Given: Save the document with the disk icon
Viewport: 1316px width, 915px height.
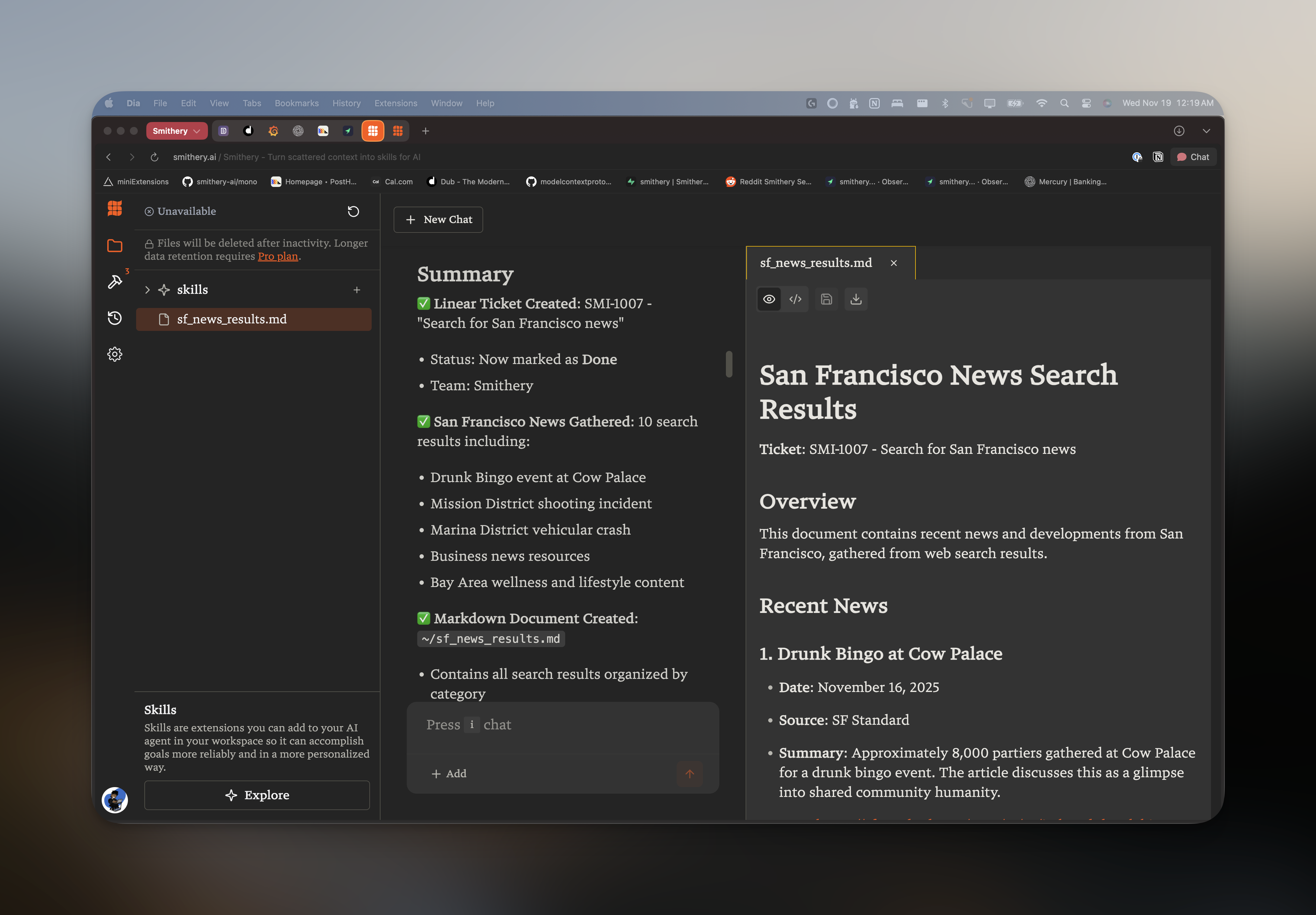Looking at the screenshot, I should click(x=826, y=299).
